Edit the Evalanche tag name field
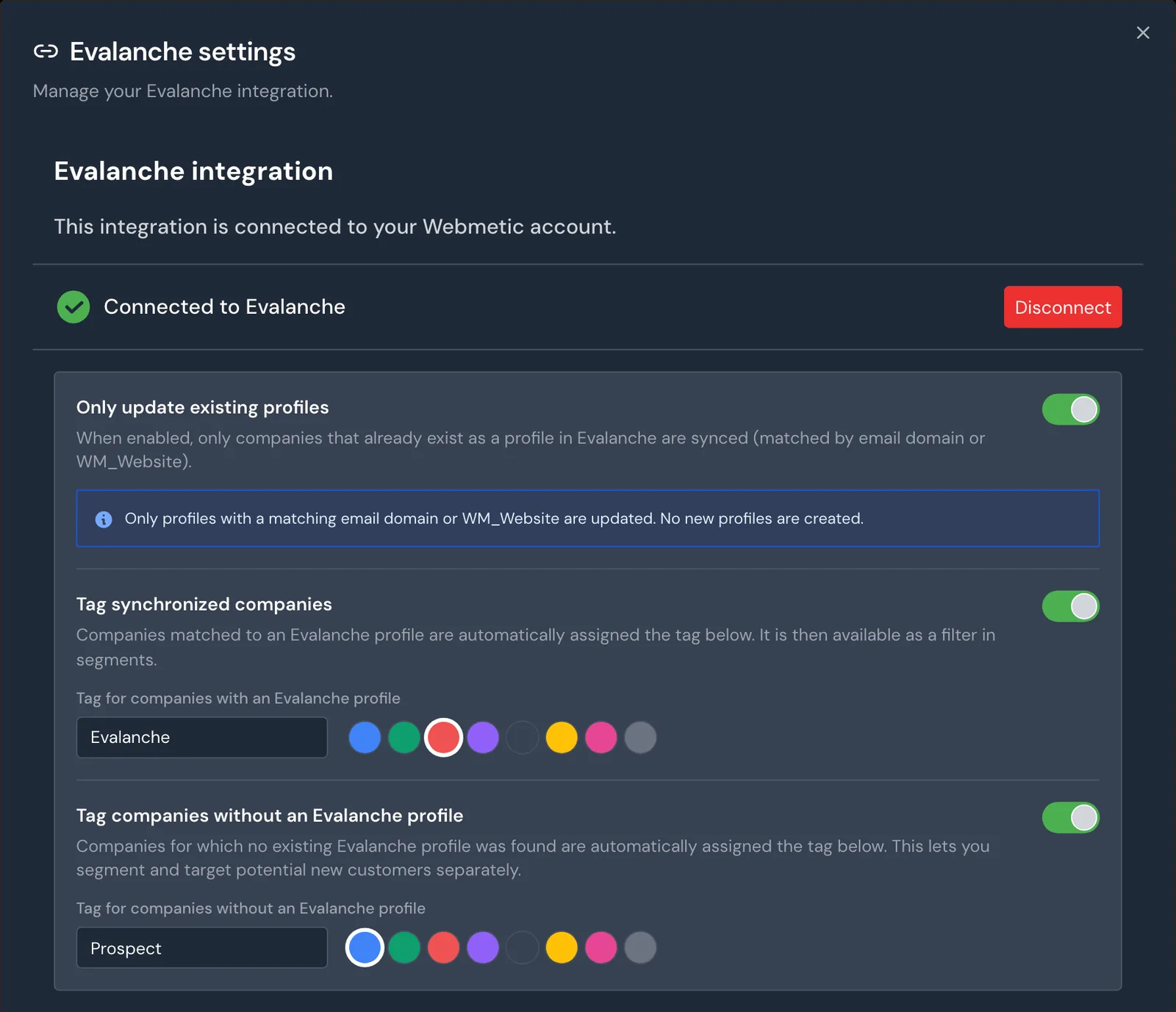Image resolution: width=1176 pixels, height=1012 pixels. [202, 737]
